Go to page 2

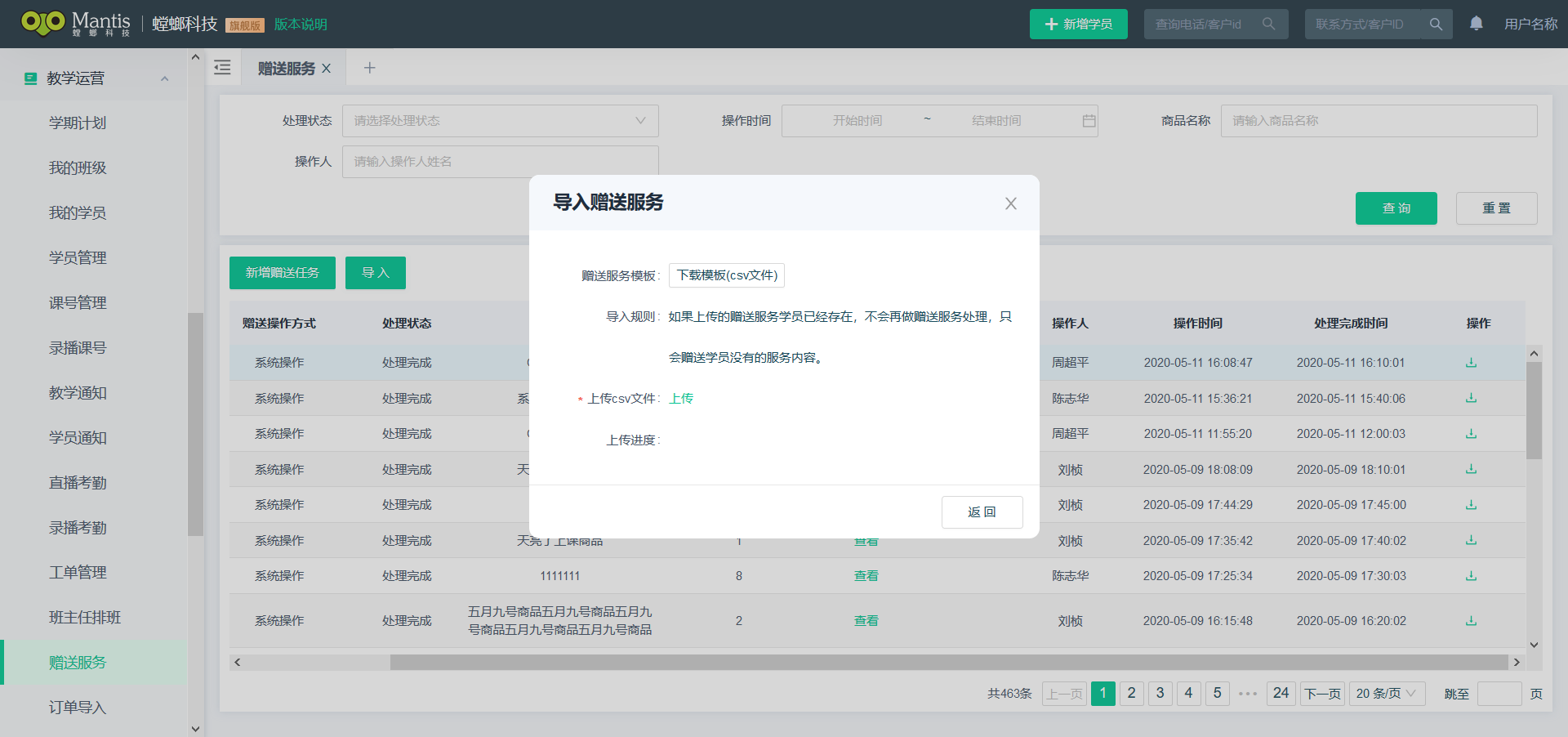(1131, 694)
